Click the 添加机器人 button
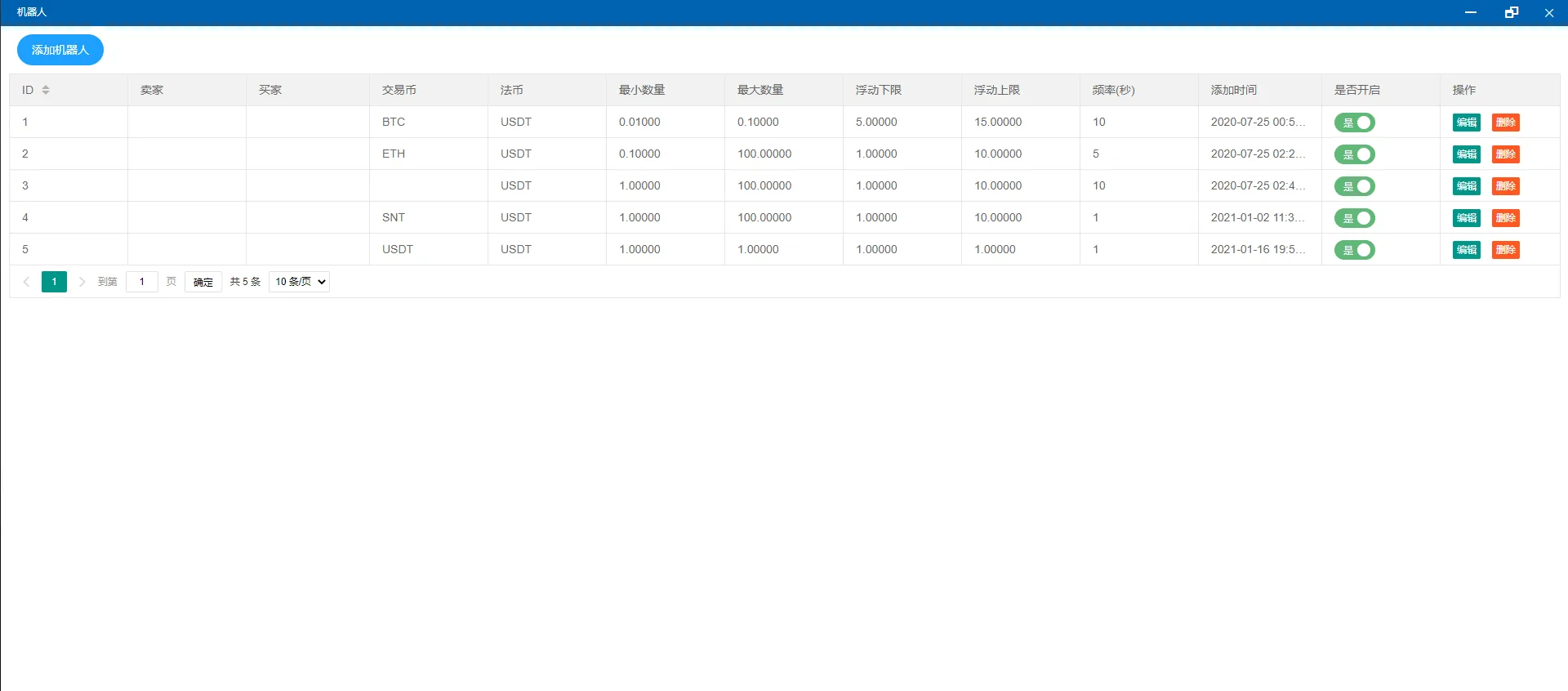1568x691 pixels. [x=60, y=50]
